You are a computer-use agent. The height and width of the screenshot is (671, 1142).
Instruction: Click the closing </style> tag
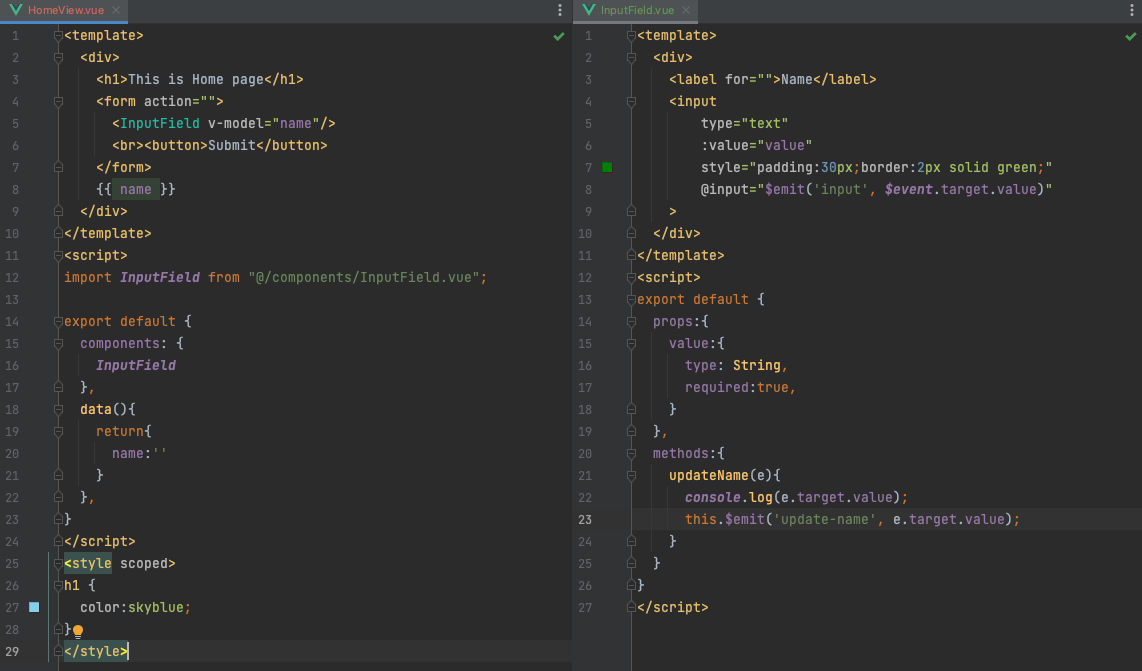(95, 651)
